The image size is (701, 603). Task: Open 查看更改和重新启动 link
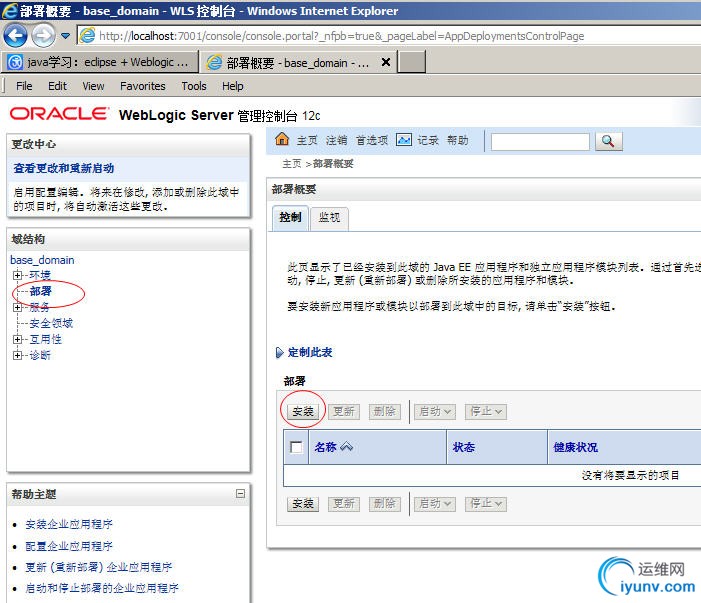coord(64,168)
